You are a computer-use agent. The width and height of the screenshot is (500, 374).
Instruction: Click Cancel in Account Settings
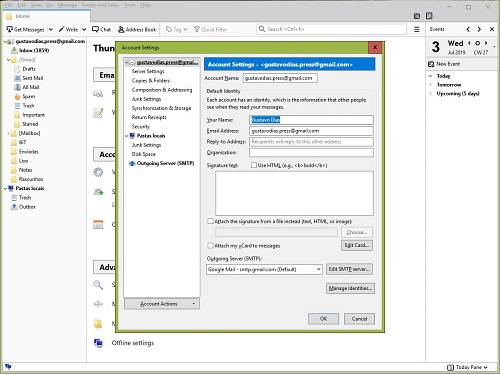[359, 319]
